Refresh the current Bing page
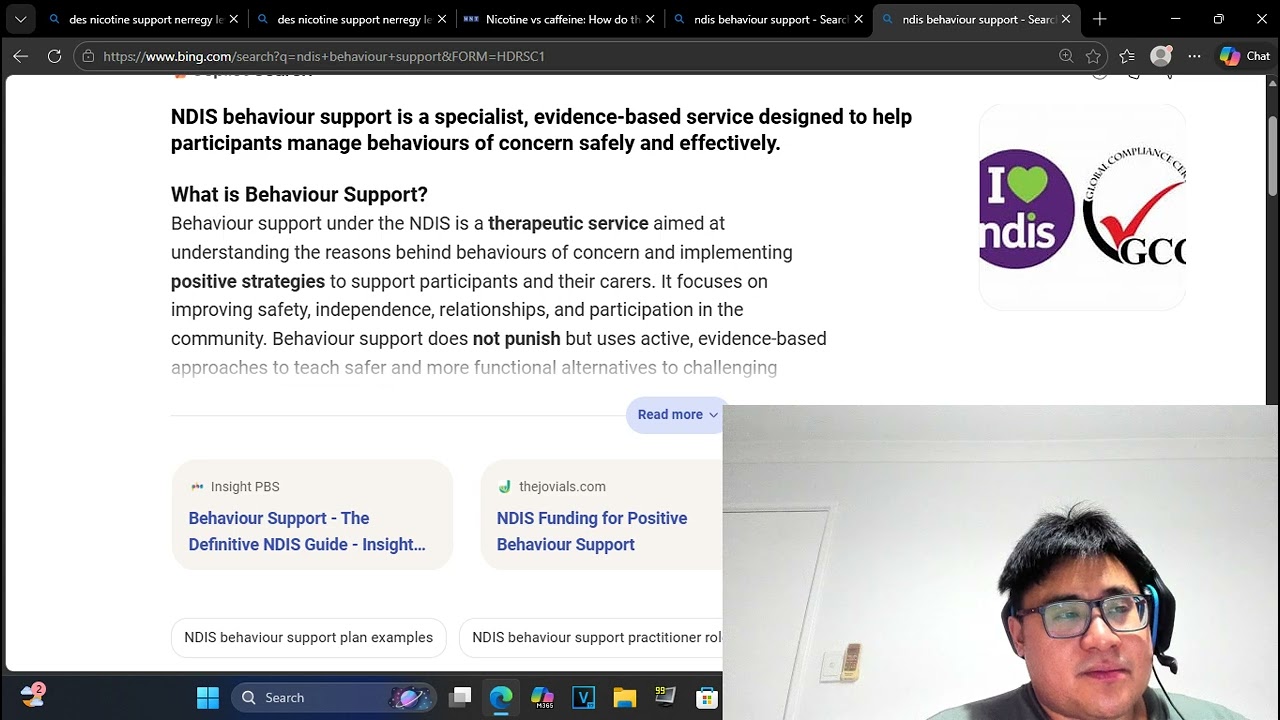The image size is (1280, 720). click(54, 56)
